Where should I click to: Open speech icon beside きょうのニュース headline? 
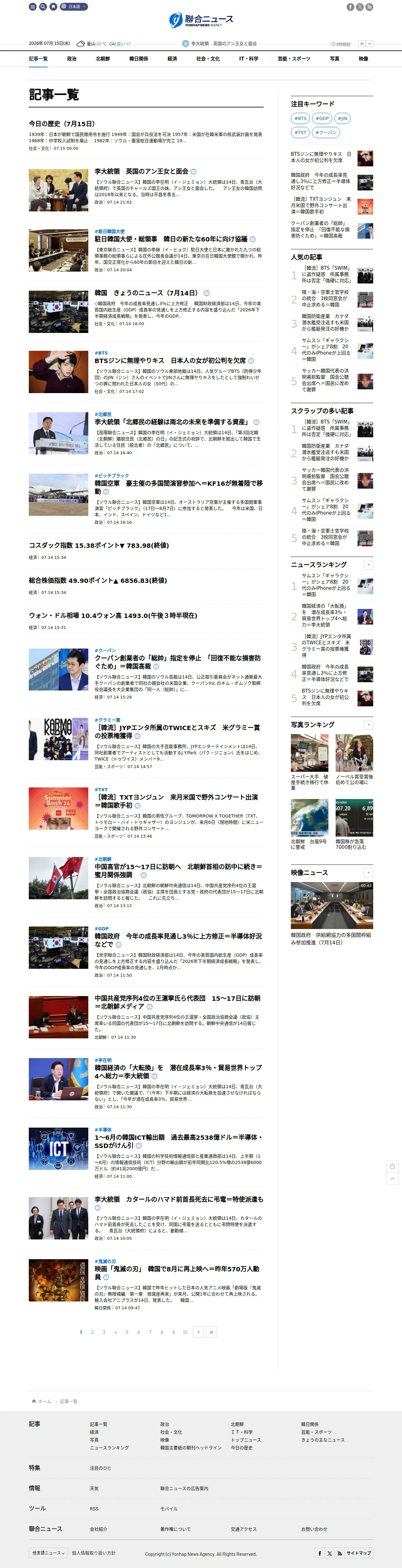[207, 293]
